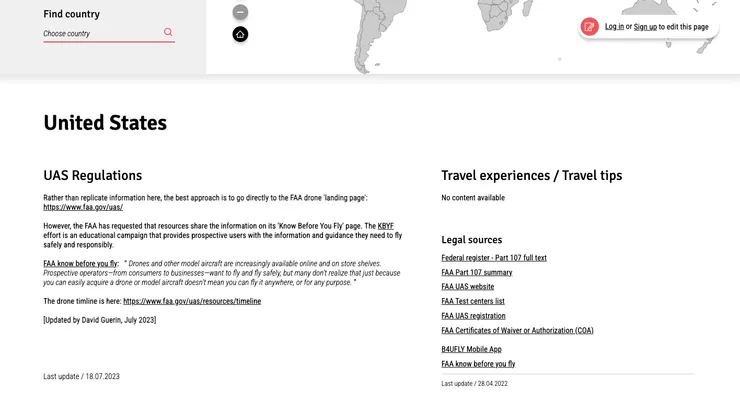This screenshot has width=740, height=409.
Task: Go to FAA UAS registration
Action: tap(473, 316)
